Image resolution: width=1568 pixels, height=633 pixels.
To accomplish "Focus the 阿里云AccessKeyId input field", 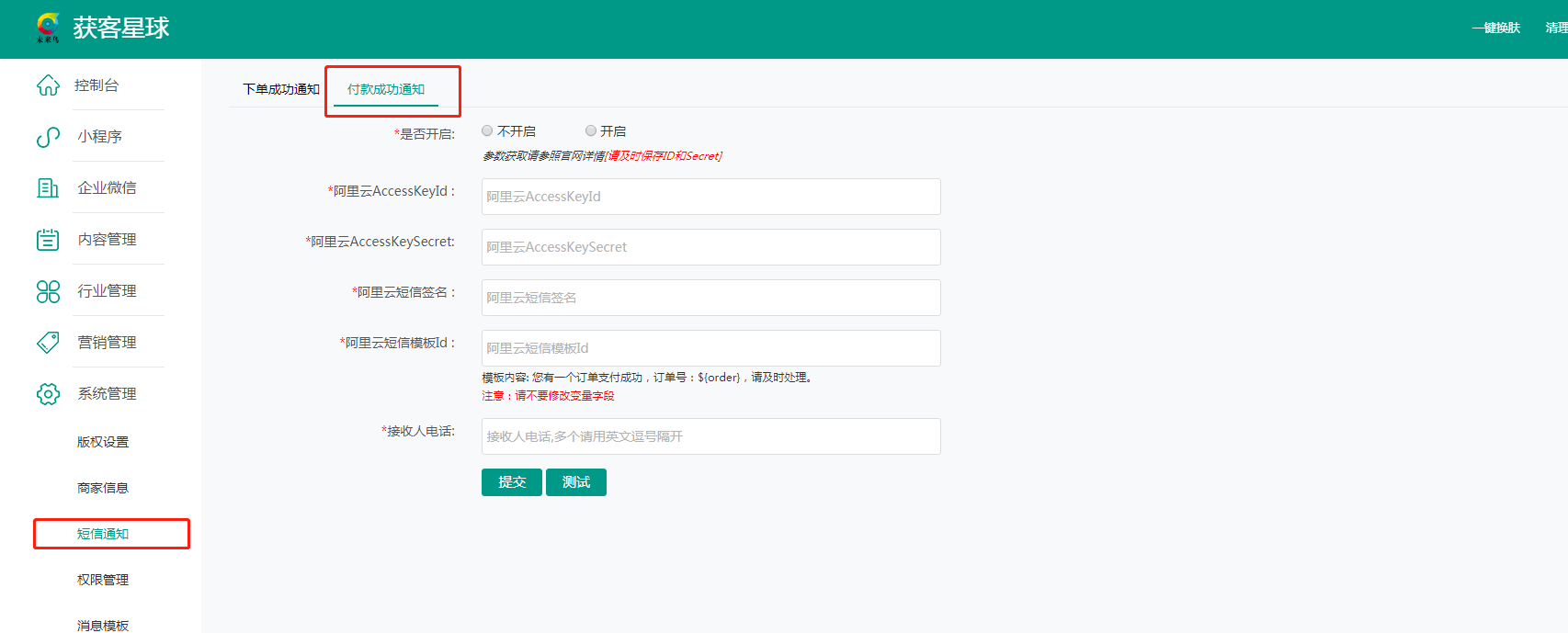I will pos(710,197).
